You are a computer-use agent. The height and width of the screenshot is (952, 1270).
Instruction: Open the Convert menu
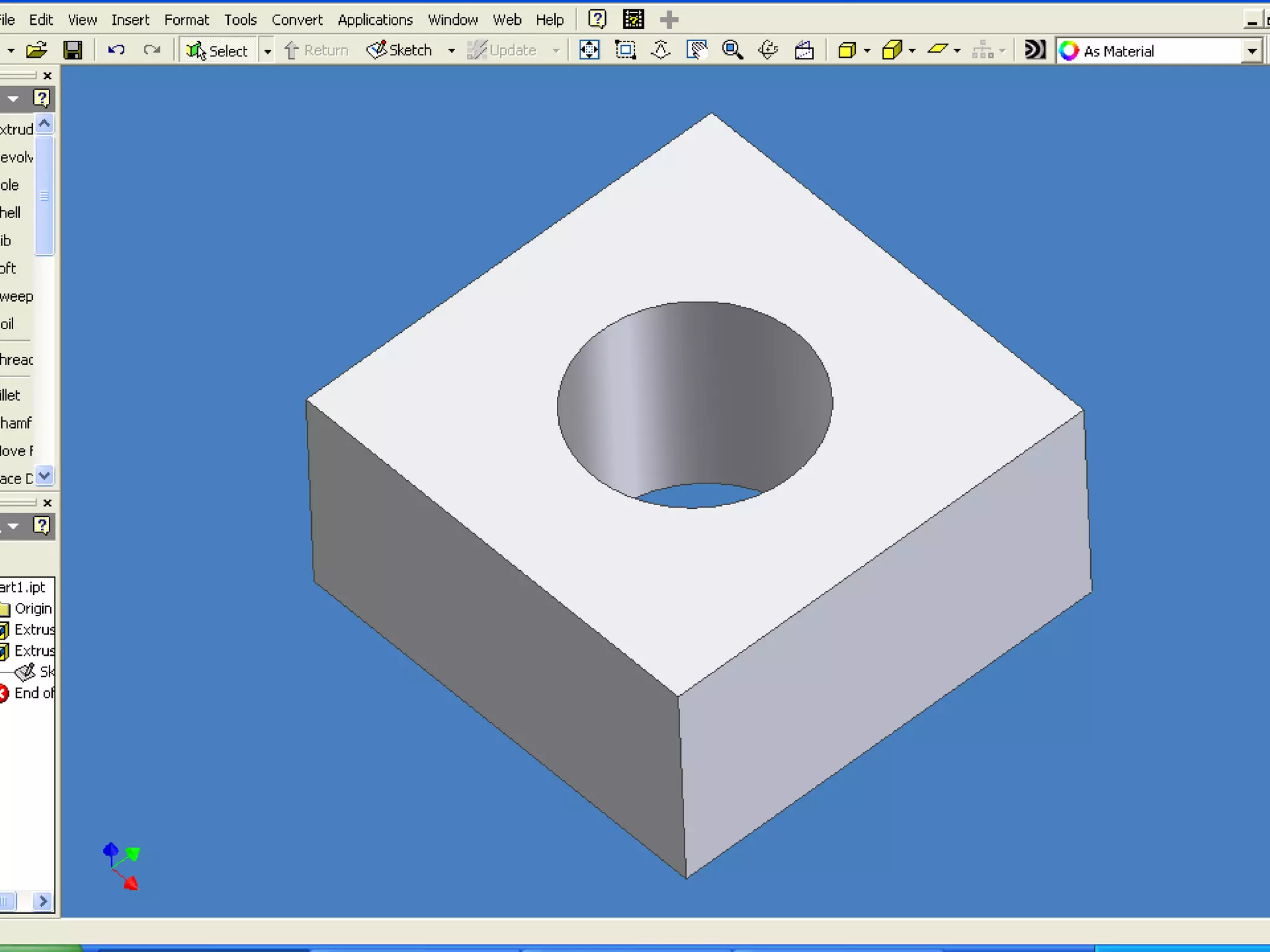point(296,20)
